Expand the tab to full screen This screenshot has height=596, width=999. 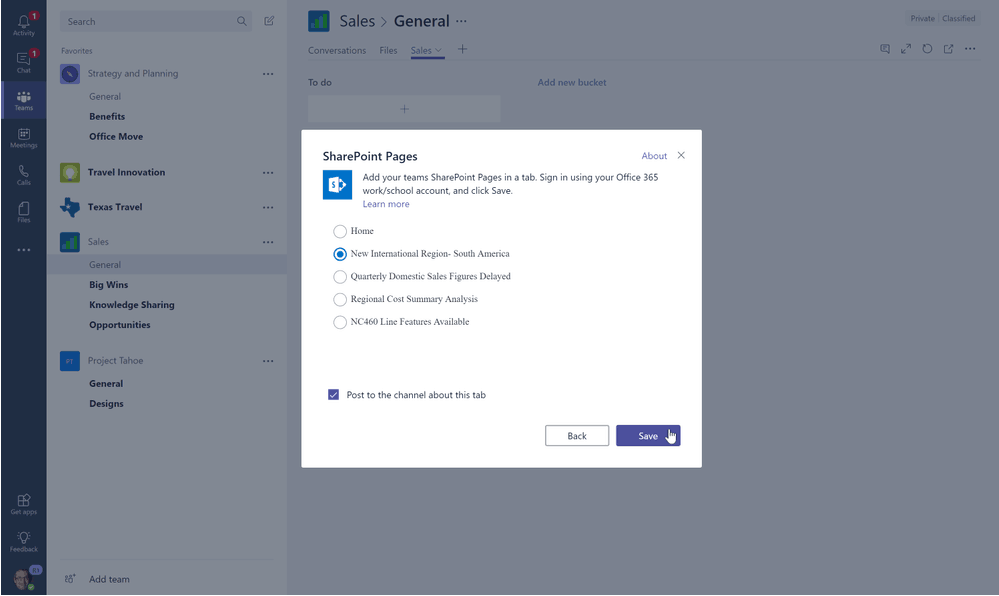[906, 49]
